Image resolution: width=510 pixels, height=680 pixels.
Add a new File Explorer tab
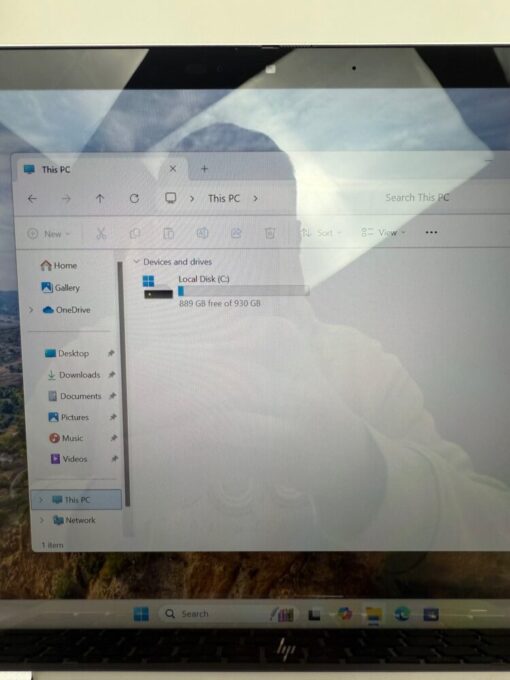pos(204,169)
